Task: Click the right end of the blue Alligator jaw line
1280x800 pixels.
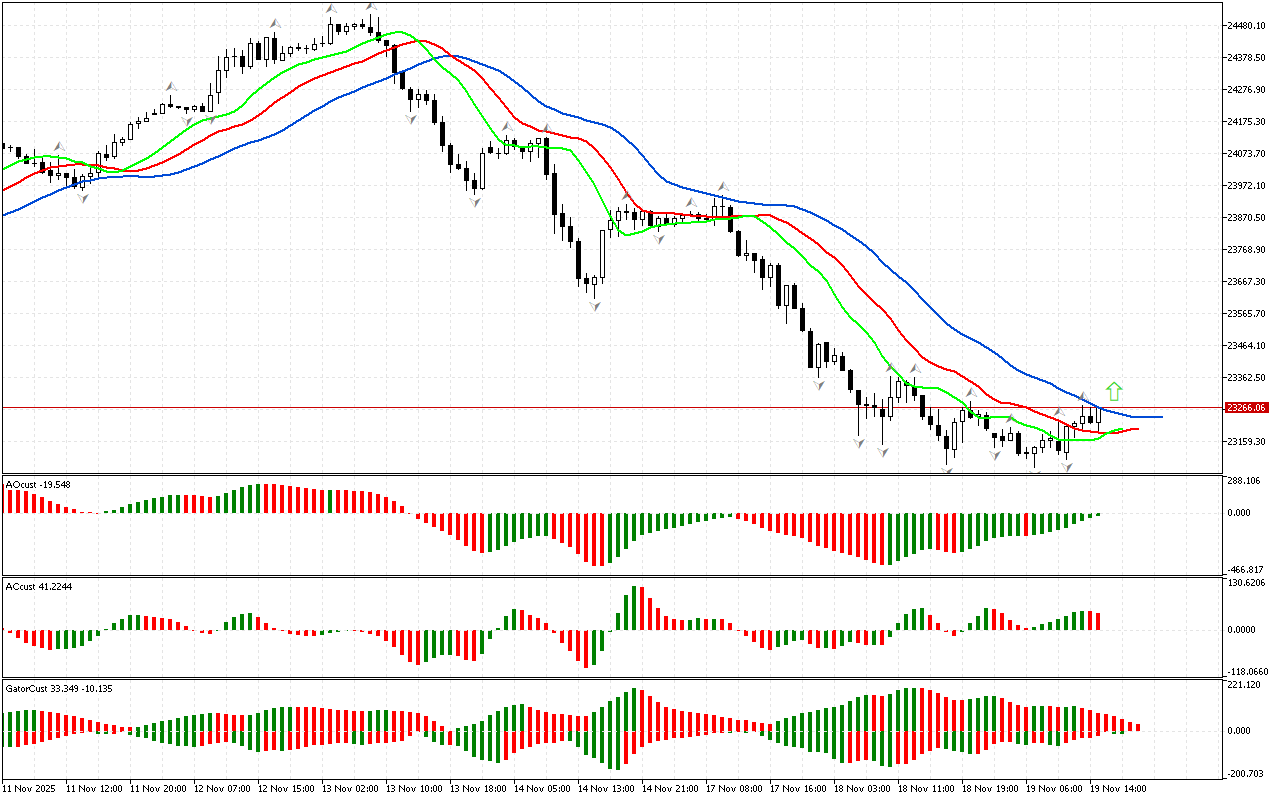Action: (x=1160, y=416)
